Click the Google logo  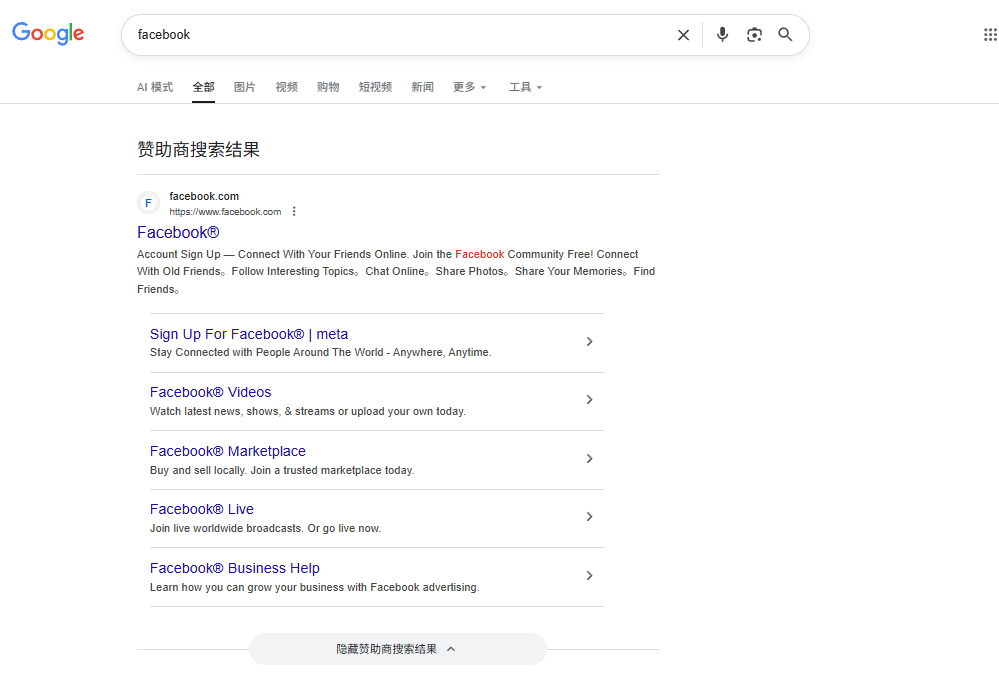pyautogui.click(x=48, y=34)
